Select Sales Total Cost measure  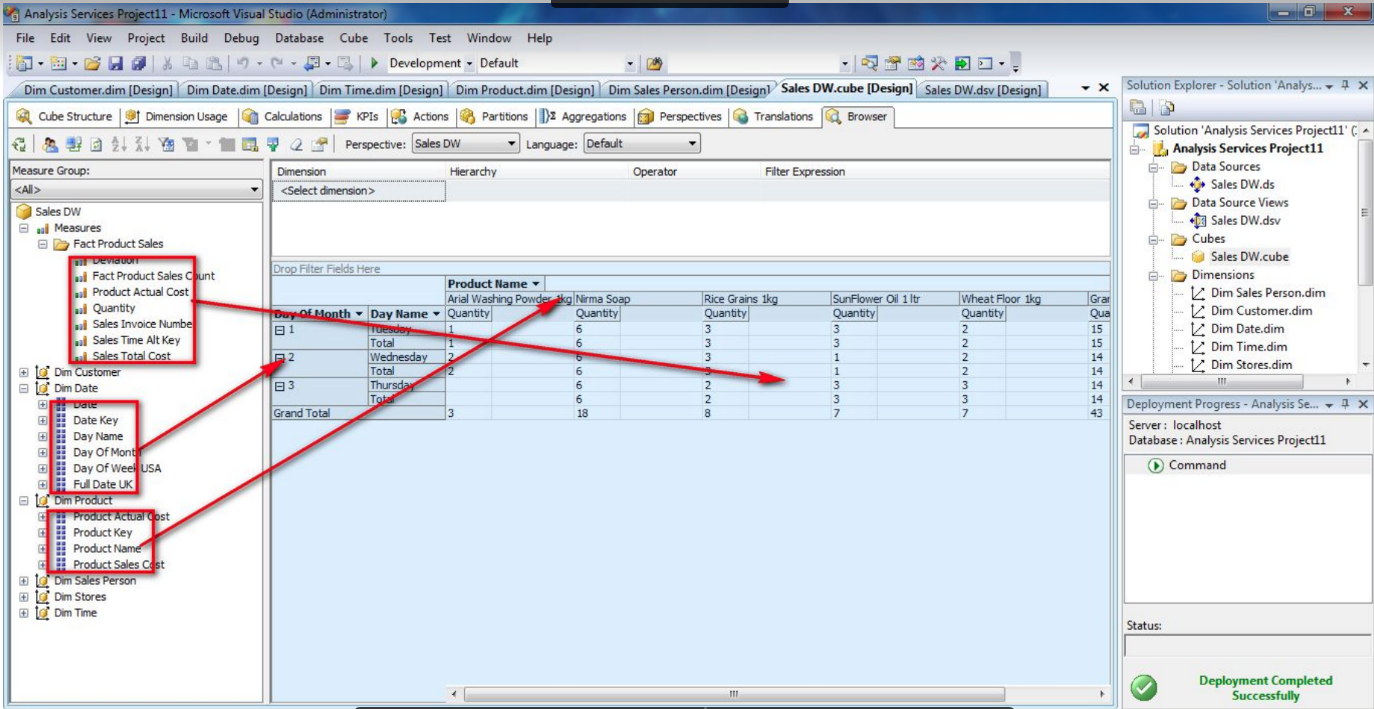pyautogui.click(x=131, y=356)
